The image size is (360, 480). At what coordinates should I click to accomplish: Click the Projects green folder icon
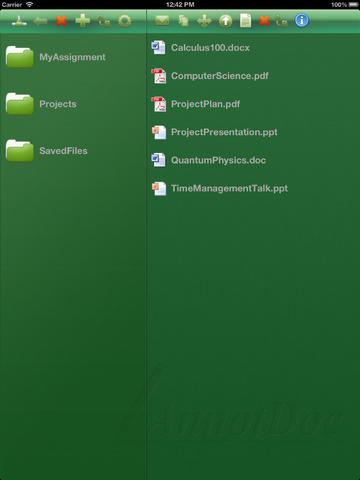coord(20,104)
